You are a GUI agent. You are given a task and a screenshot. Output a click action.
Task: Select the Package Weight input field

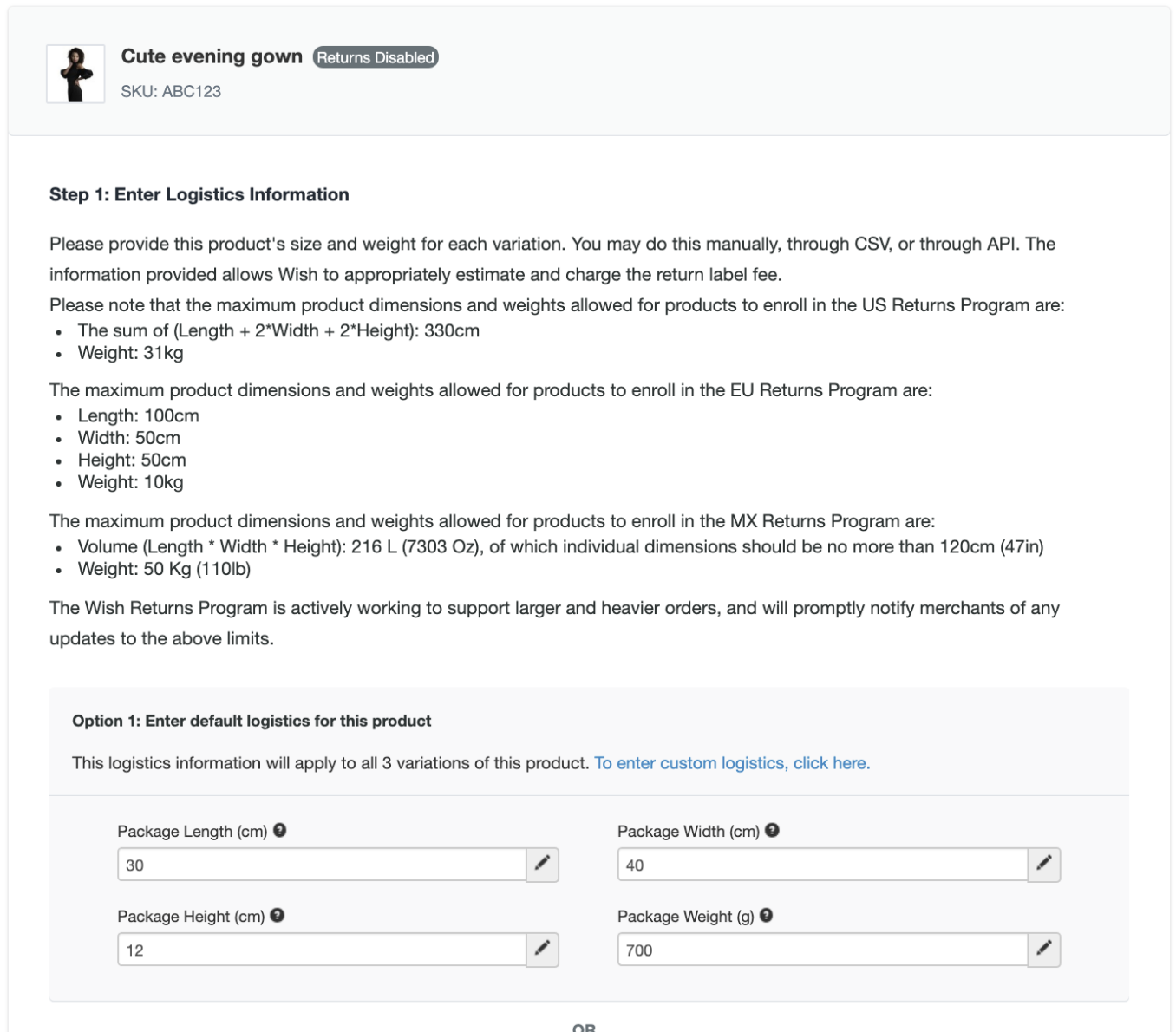point(822,950)
